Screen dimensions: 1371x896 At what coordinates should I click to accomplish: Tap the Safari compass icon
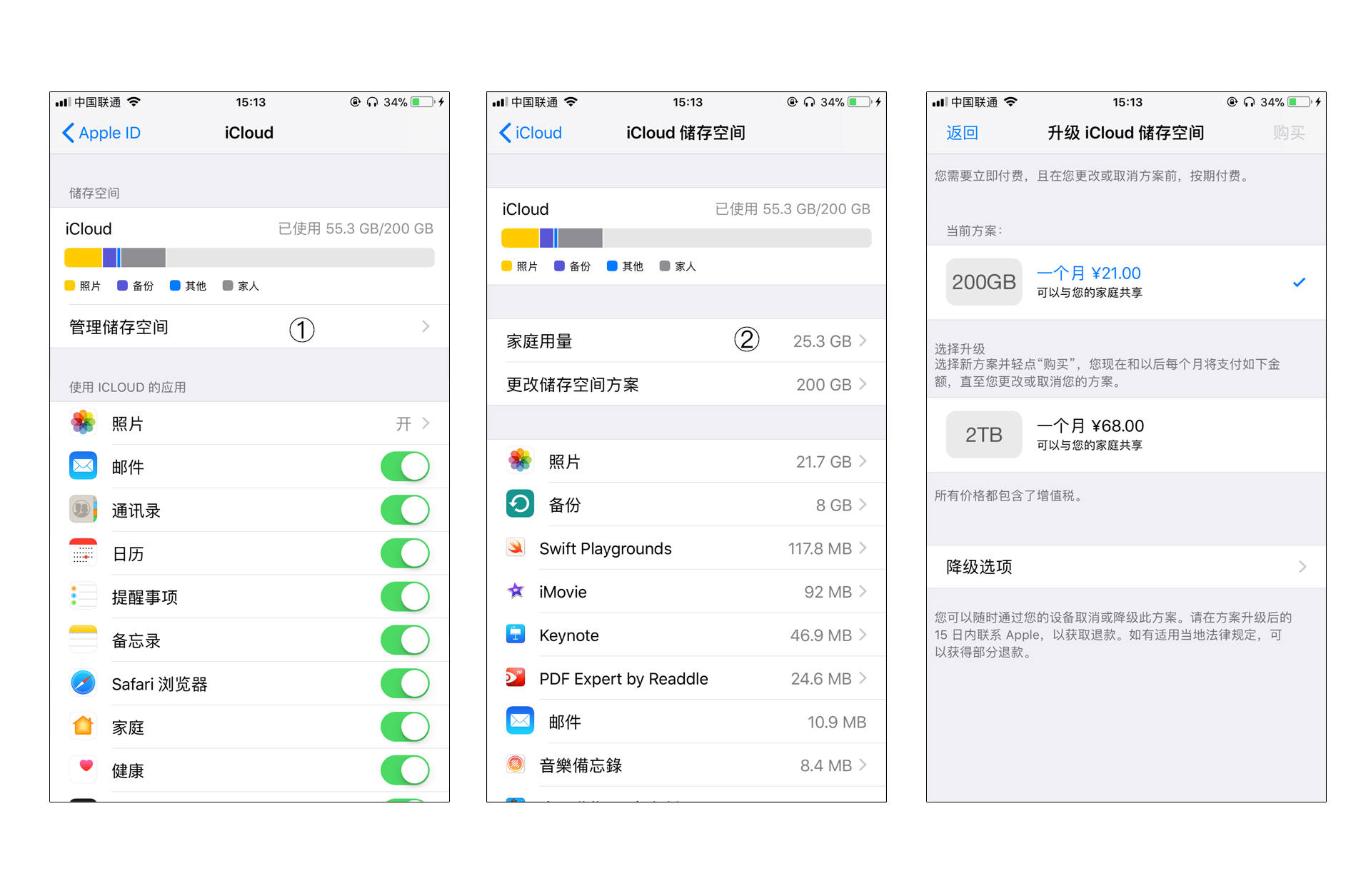[83, 683]
